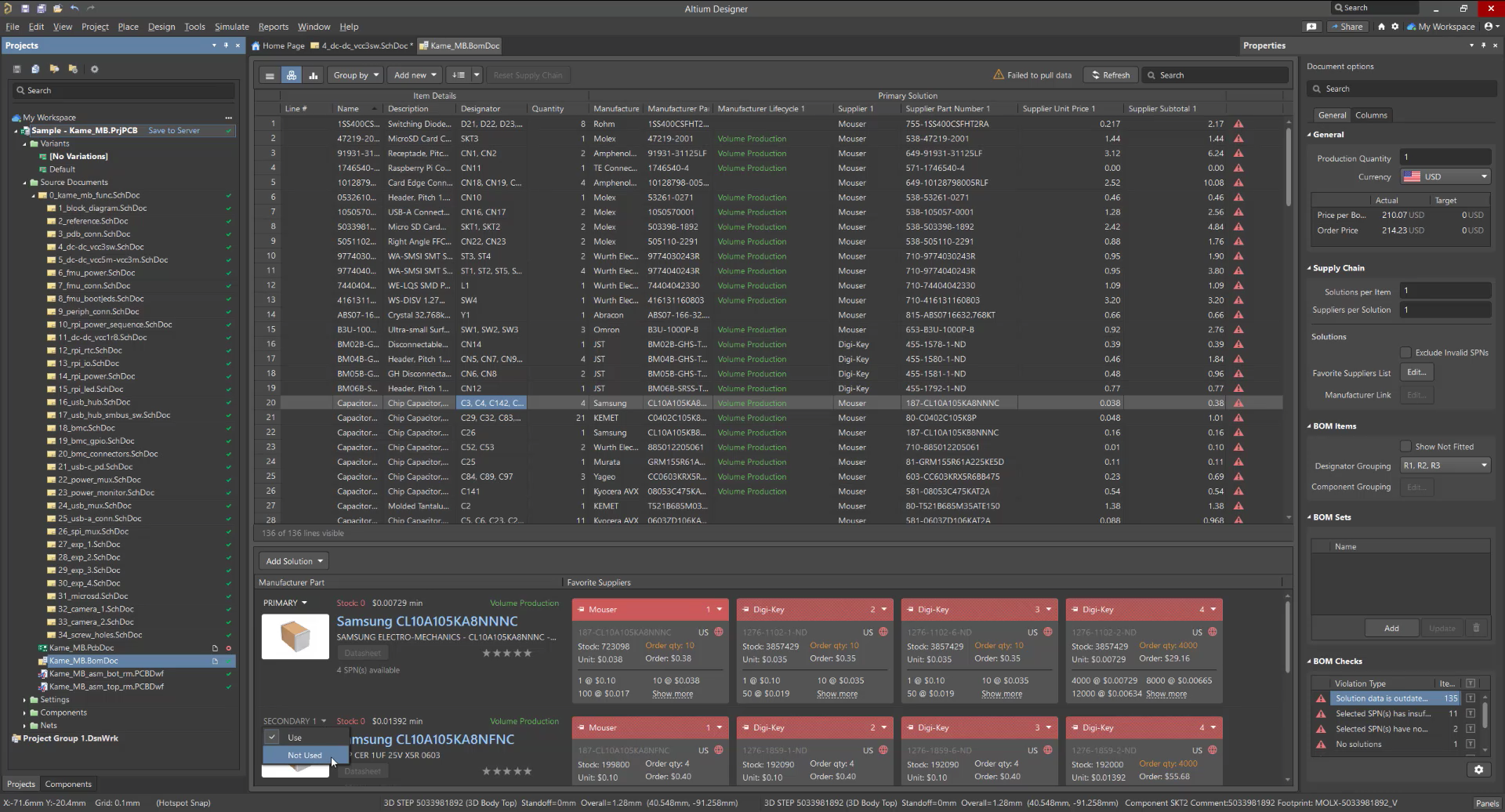Open workspace comments via chat bubble icon
This screenshot has height=812, width=1505.
point(1311,26)
